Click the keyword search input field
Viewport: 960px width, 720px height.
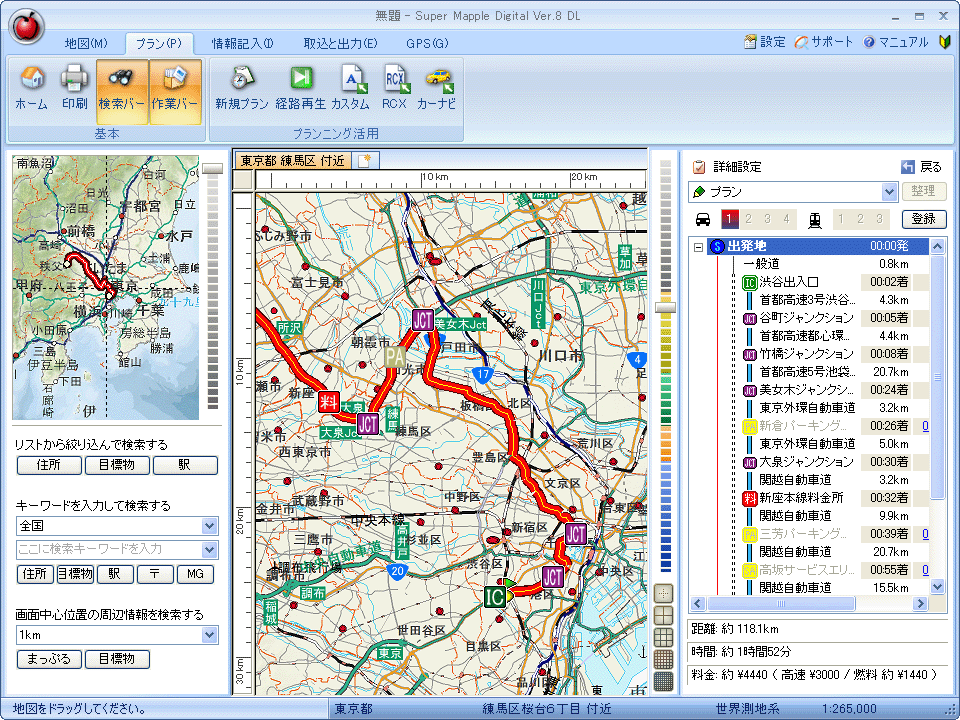pyautogui.click(x=109, y=549)
